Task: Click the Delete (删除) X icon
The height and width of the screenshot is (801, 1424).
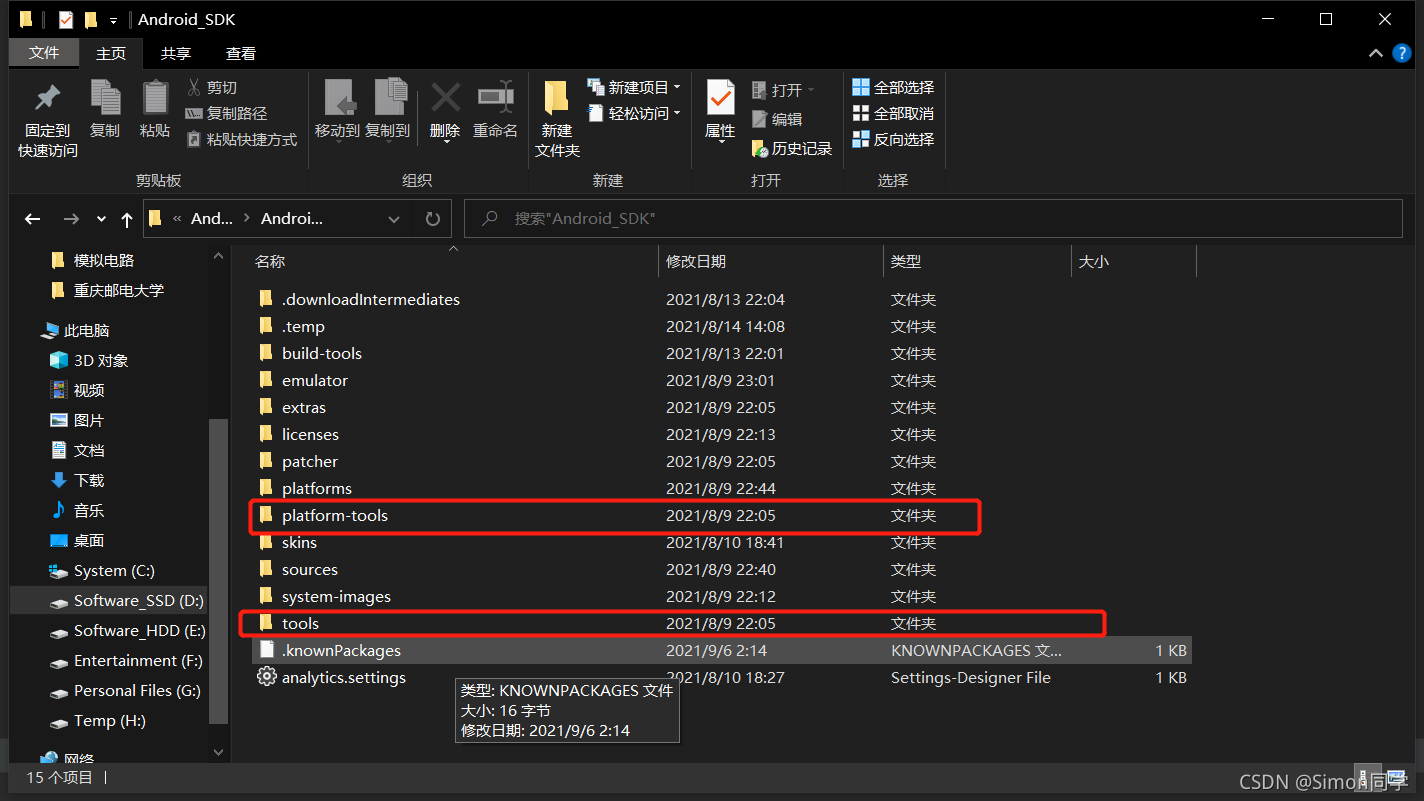Action: point(445,98)
